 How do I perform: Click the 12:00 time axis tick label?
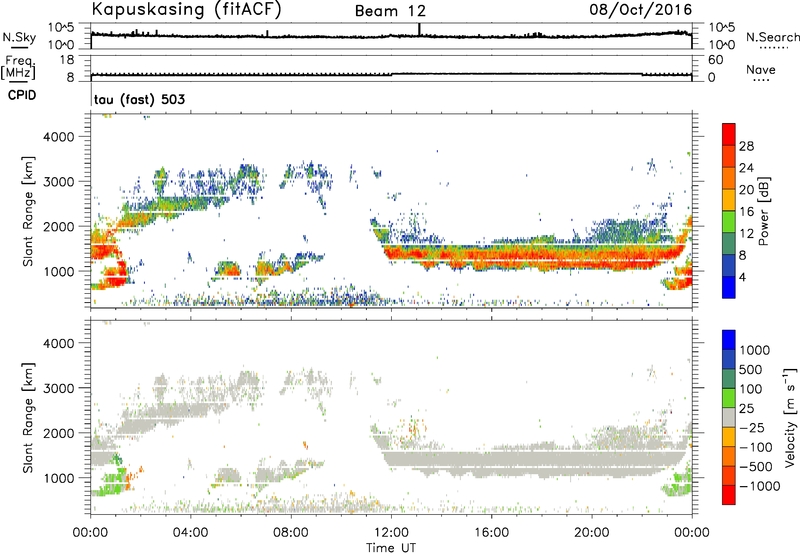(391, 533)
